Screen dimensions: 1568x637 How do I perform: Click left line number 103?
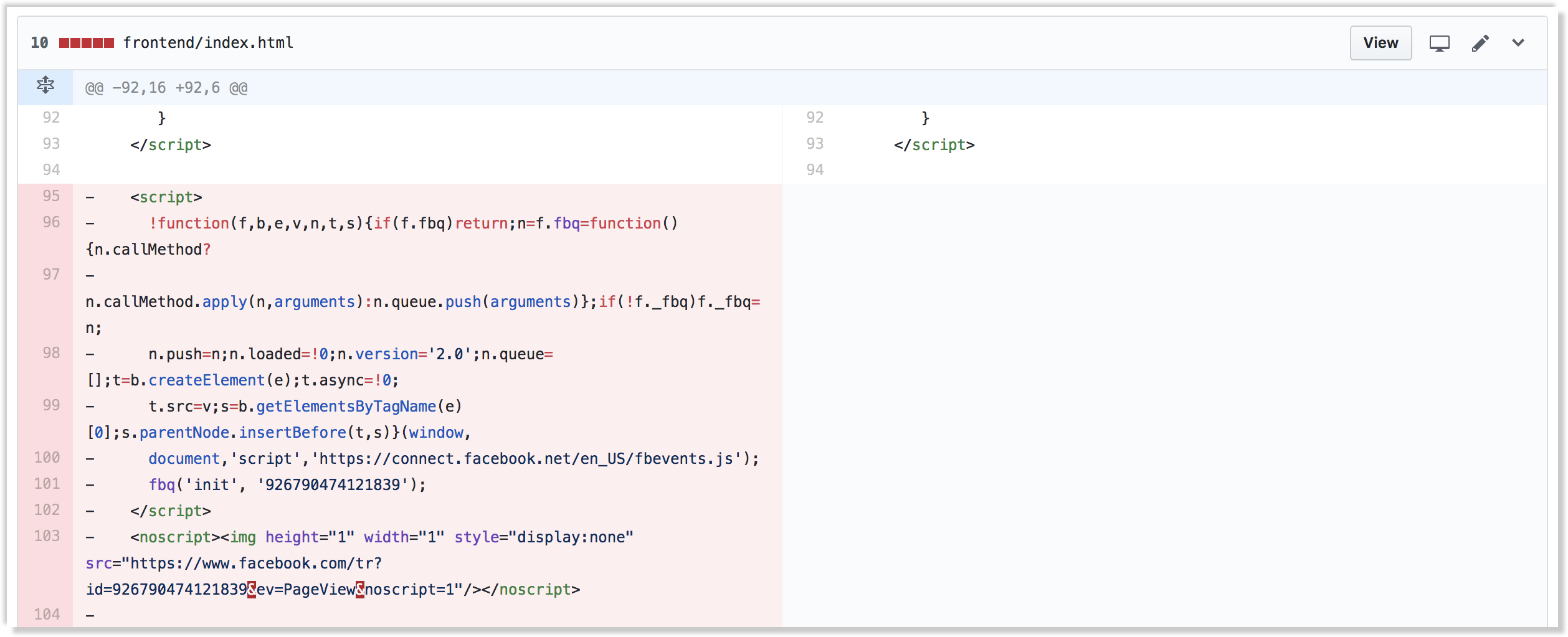click(47, 536)
